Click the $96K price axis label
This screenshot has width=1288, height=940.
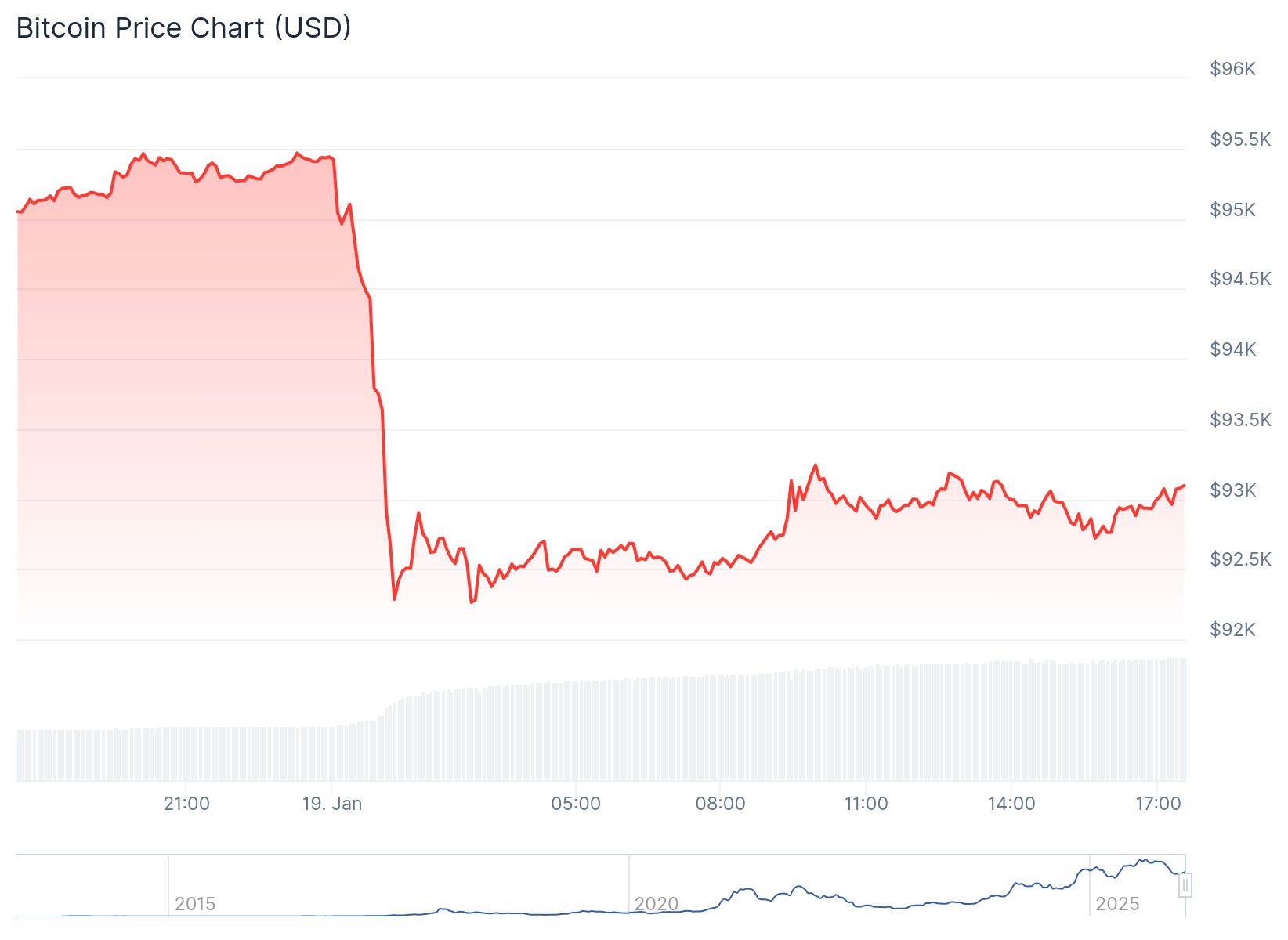click(x=1232, y=69)
